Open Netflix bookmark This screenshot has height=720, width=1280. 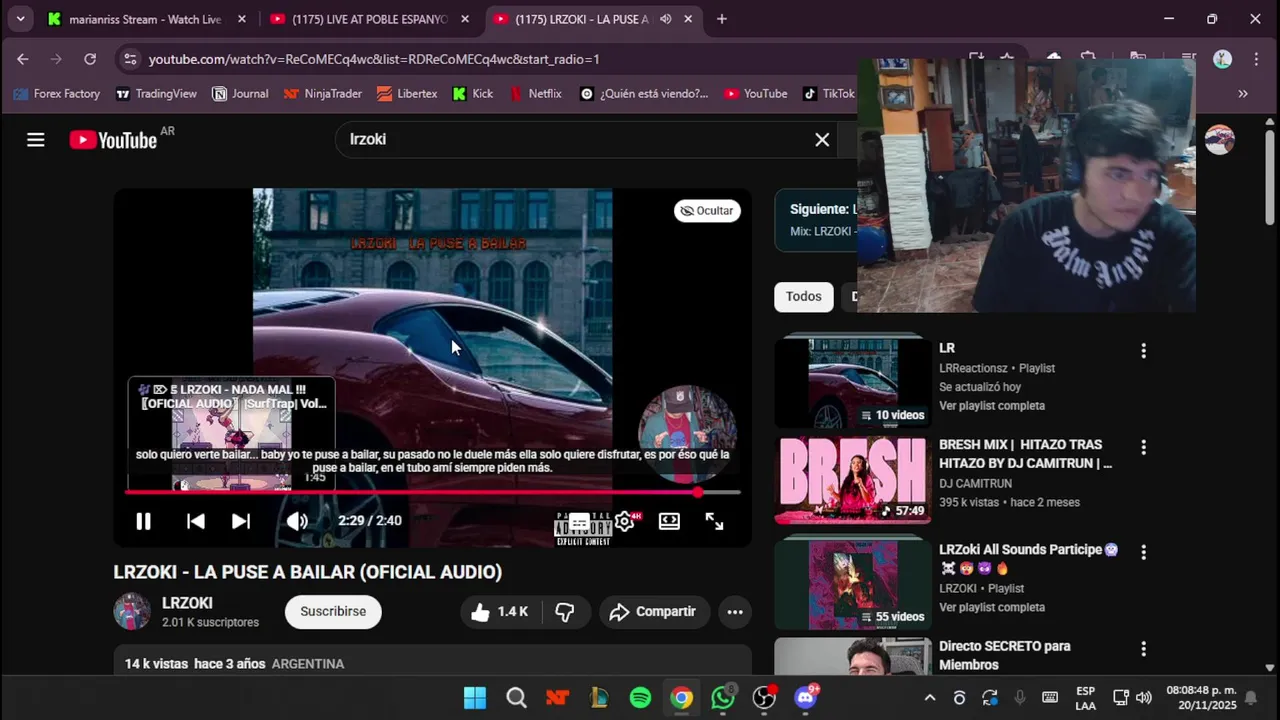coord(536,94)
